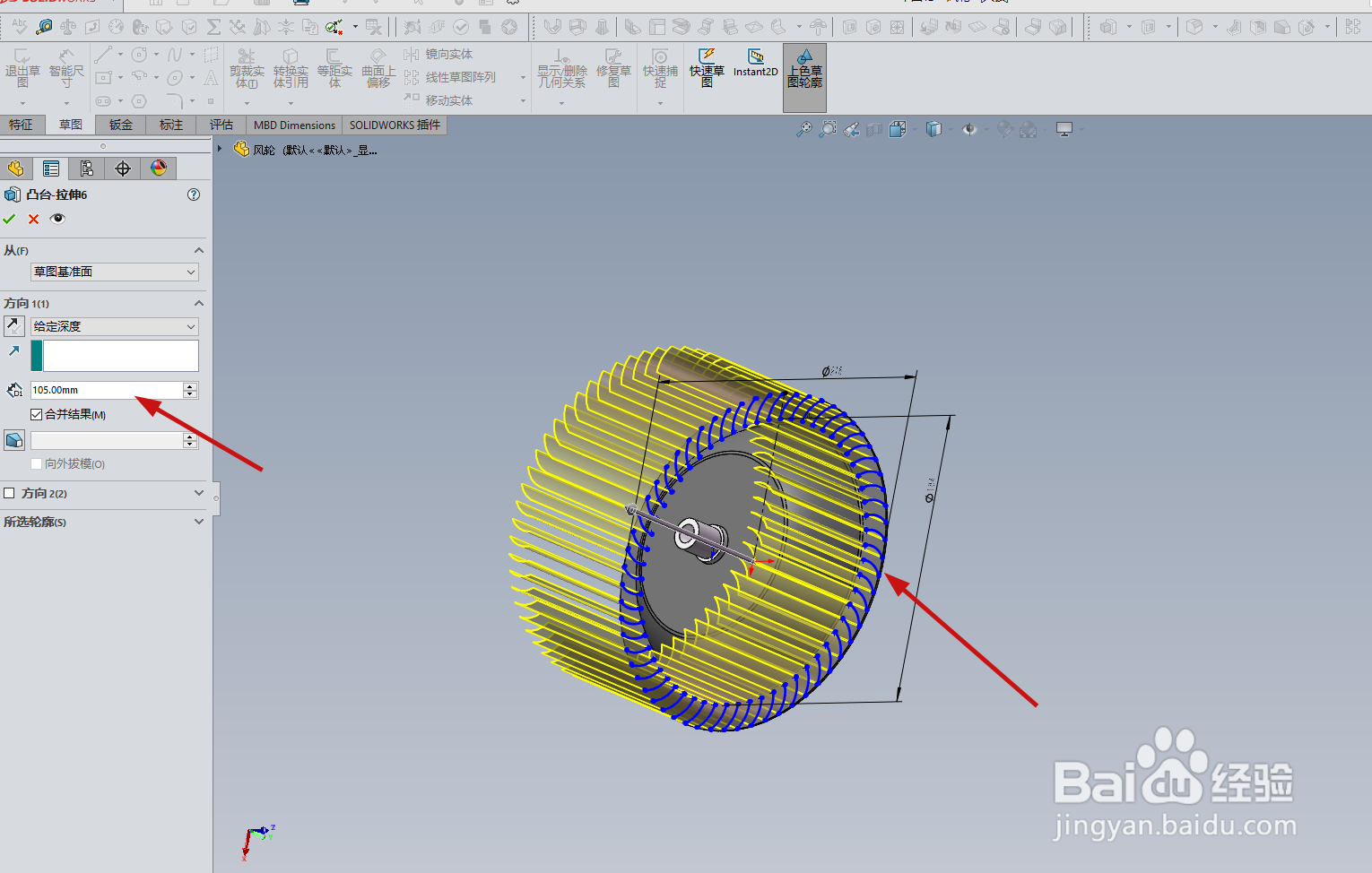1372x873 pixels.
Task: Select the Ellipse sketch tool
Action: (175, 77)
